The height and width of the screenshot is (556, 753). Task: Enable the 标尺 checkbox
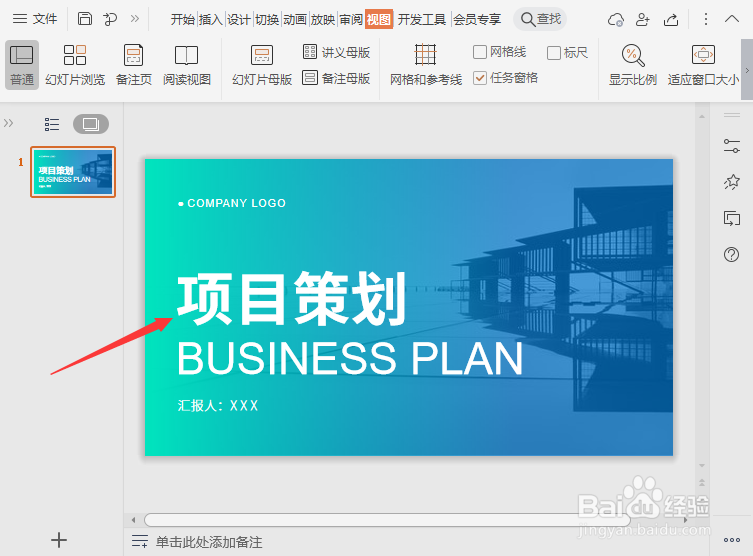554,52
